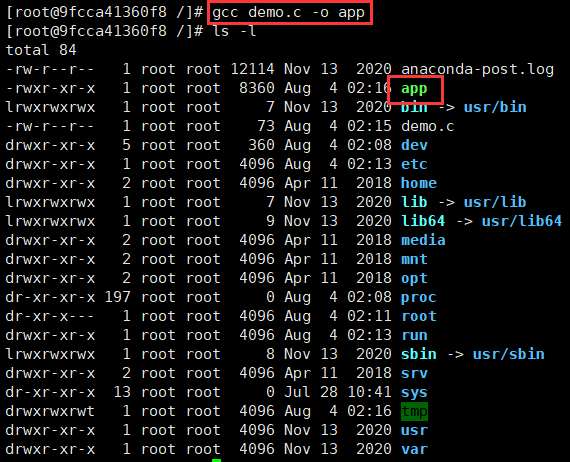Click the 'srv' directory name
The width and height of the screenshot is (570, 462).
coord(414,373)
